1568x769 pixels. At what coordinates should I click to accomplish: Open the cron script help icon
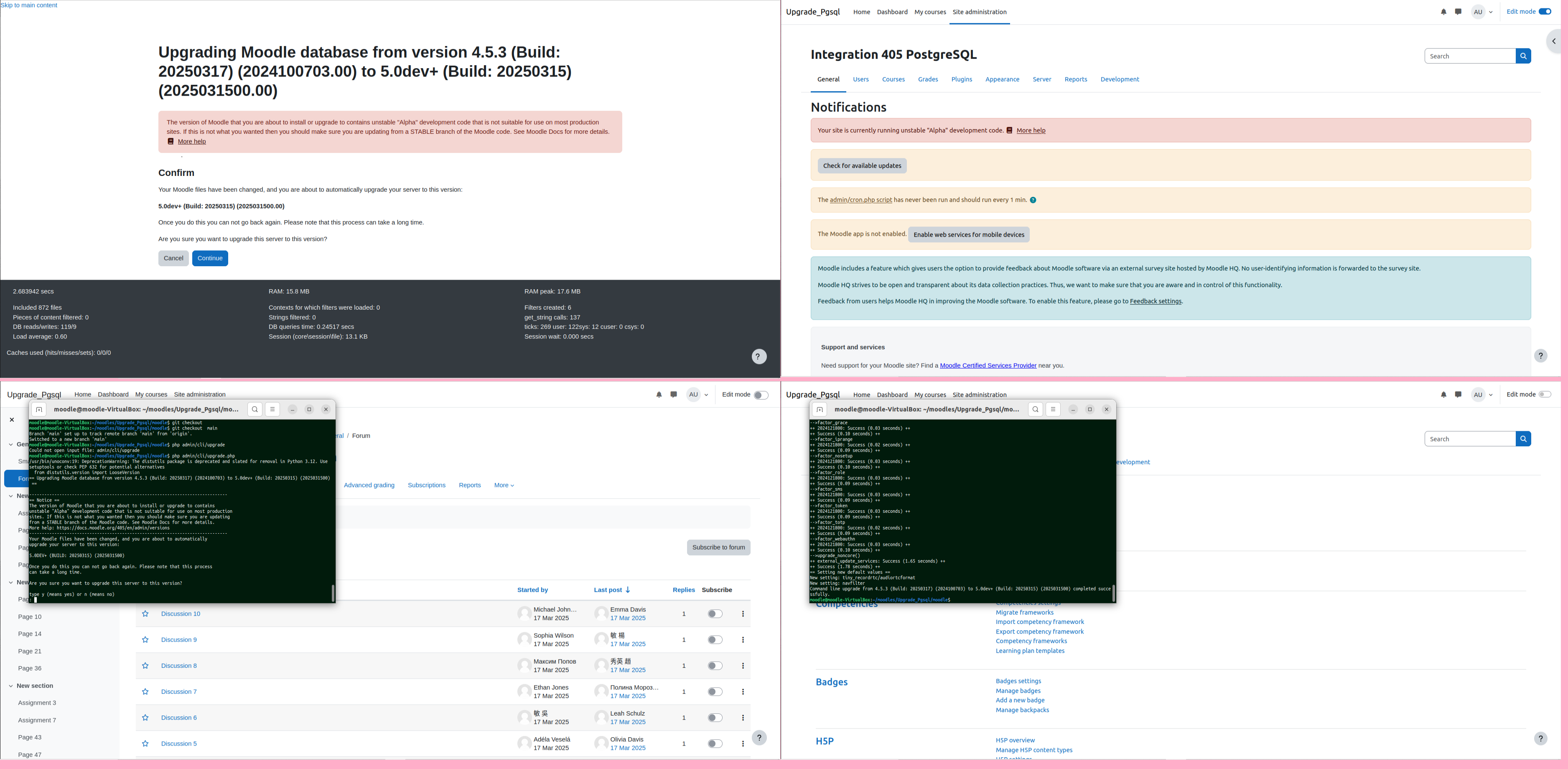pyautogui.click(x=1033, y=200)
